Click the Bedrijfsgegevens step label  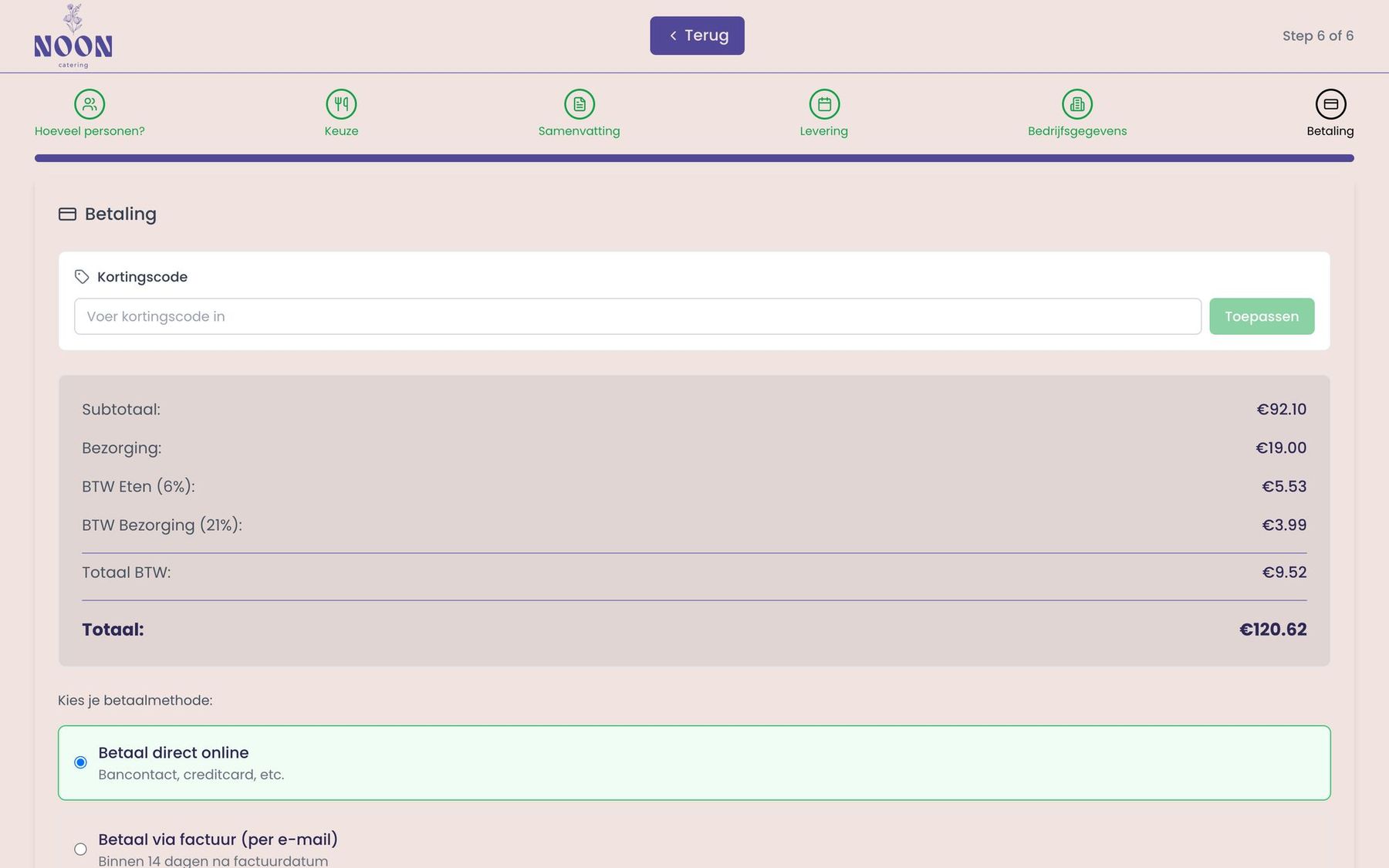click(x=1077, y=131)
